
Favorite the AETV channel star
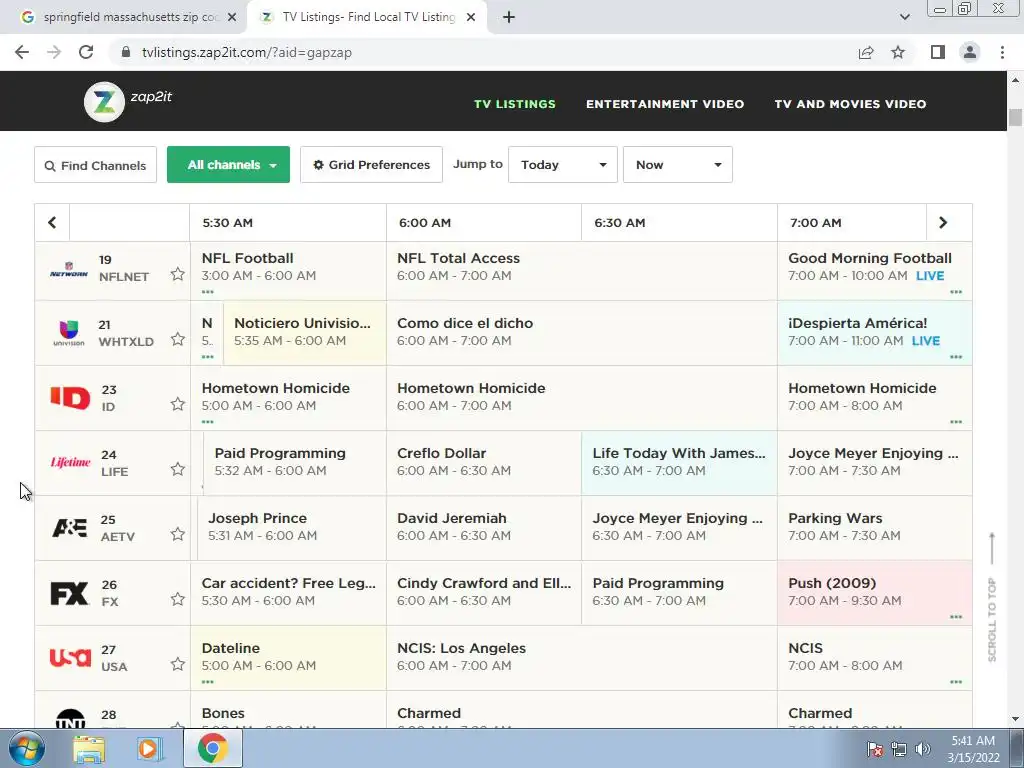[x=178, y=534]
